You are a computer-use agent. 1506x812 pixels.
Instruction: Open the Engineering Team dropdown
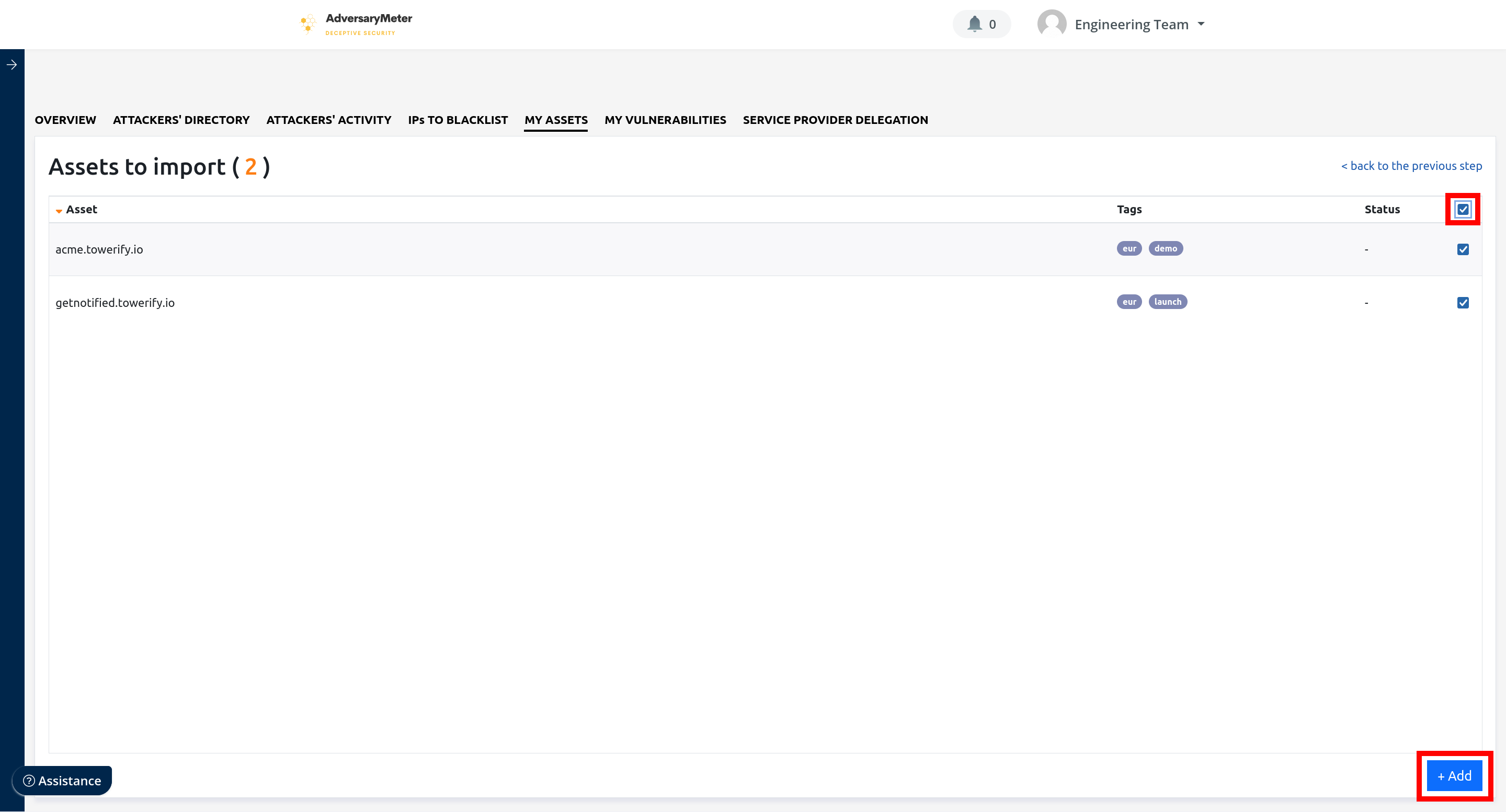pos(1131,25)
